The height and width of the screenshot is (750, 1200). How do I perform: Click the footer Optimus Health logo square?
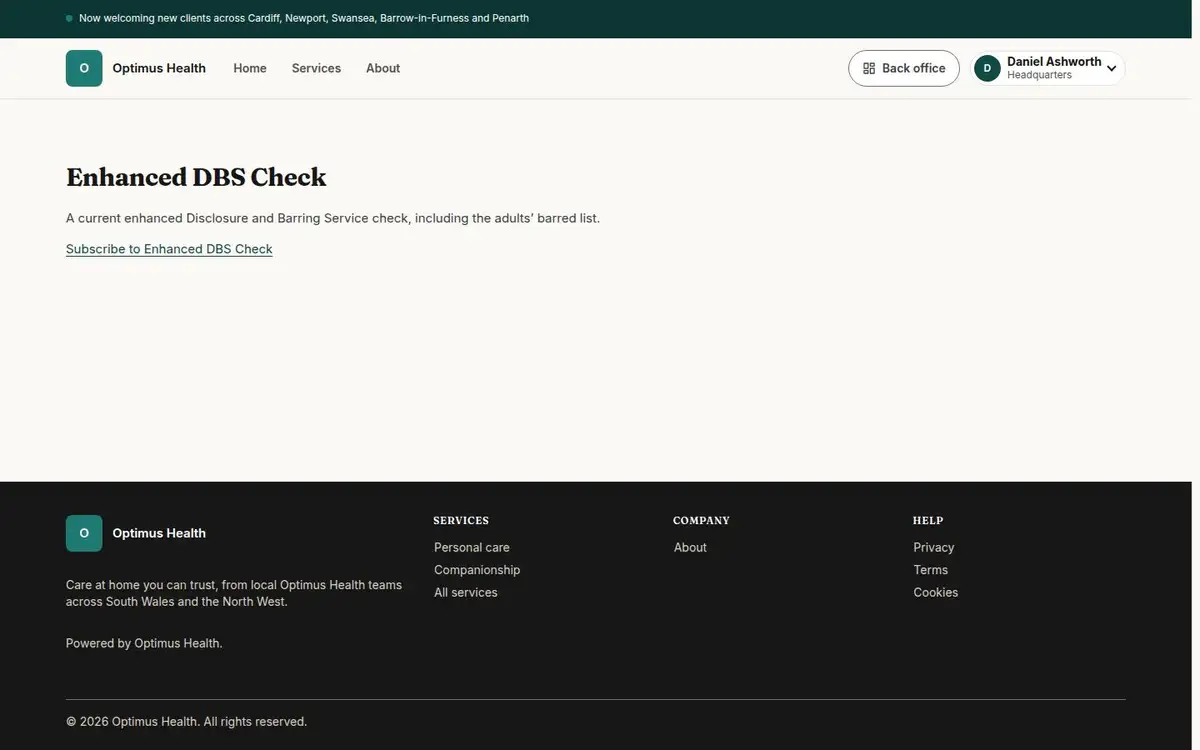pyautogui.click(x=84, y=533)
